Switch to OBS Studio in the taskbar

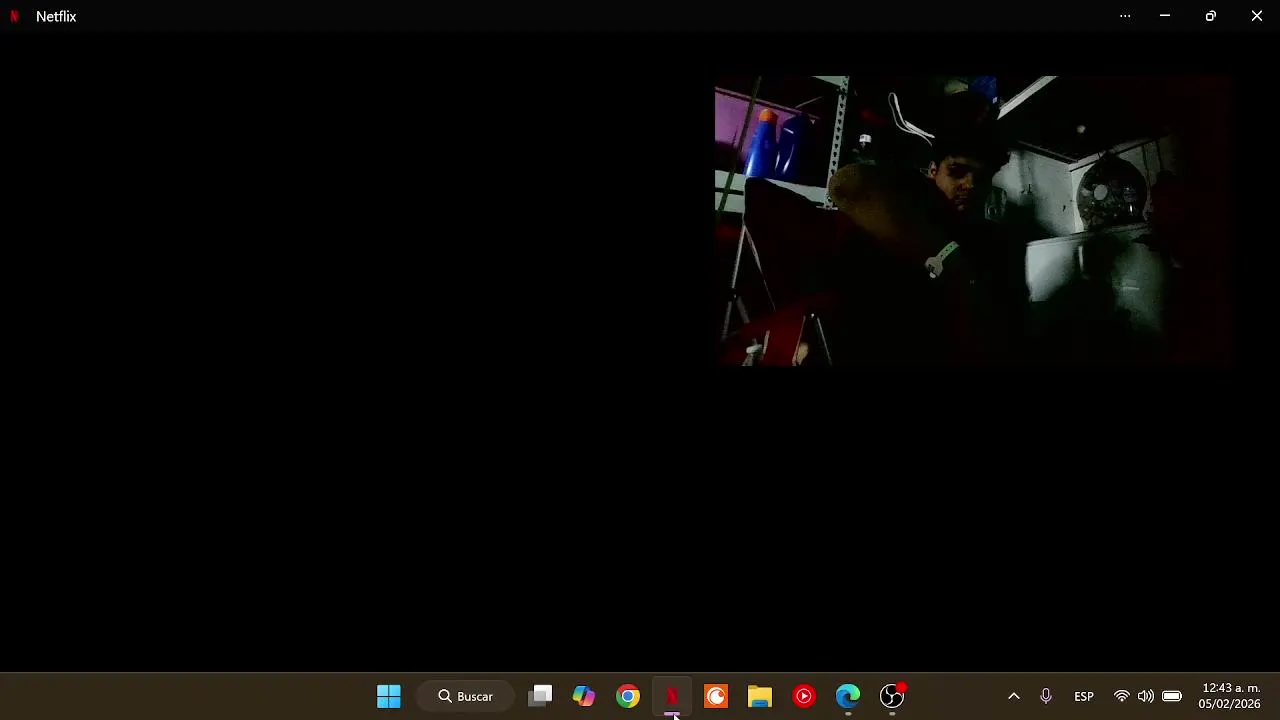[892, 696]
